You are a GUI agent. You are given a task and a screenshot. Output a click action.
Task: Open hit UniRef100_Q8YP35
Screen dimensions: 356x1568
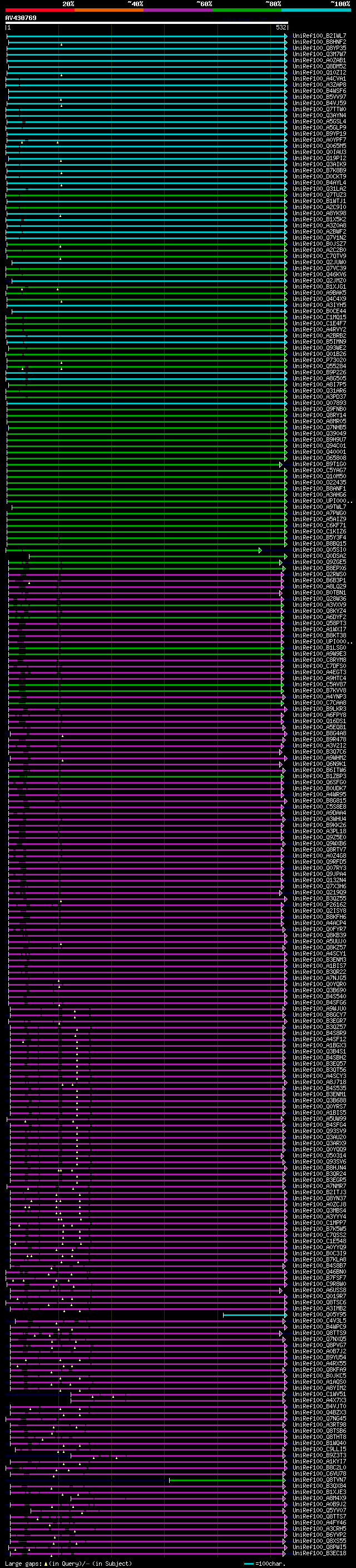[x=319, y=48]
